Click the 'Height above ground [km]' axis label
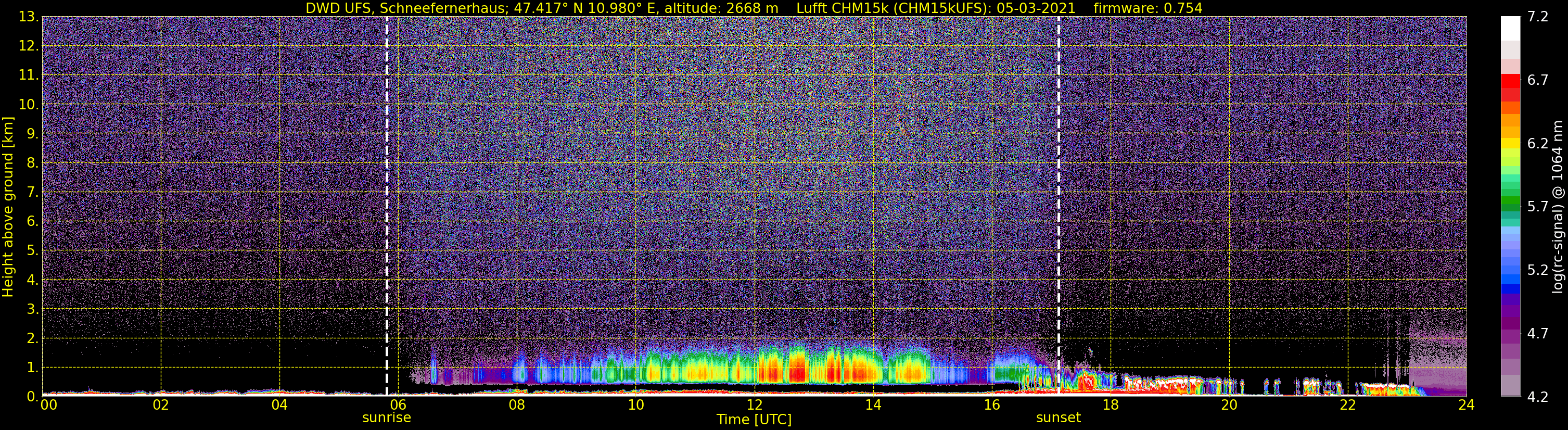The width and height of the screenshot is (1568, 430). pyautogui.click(x=8, y=207)
